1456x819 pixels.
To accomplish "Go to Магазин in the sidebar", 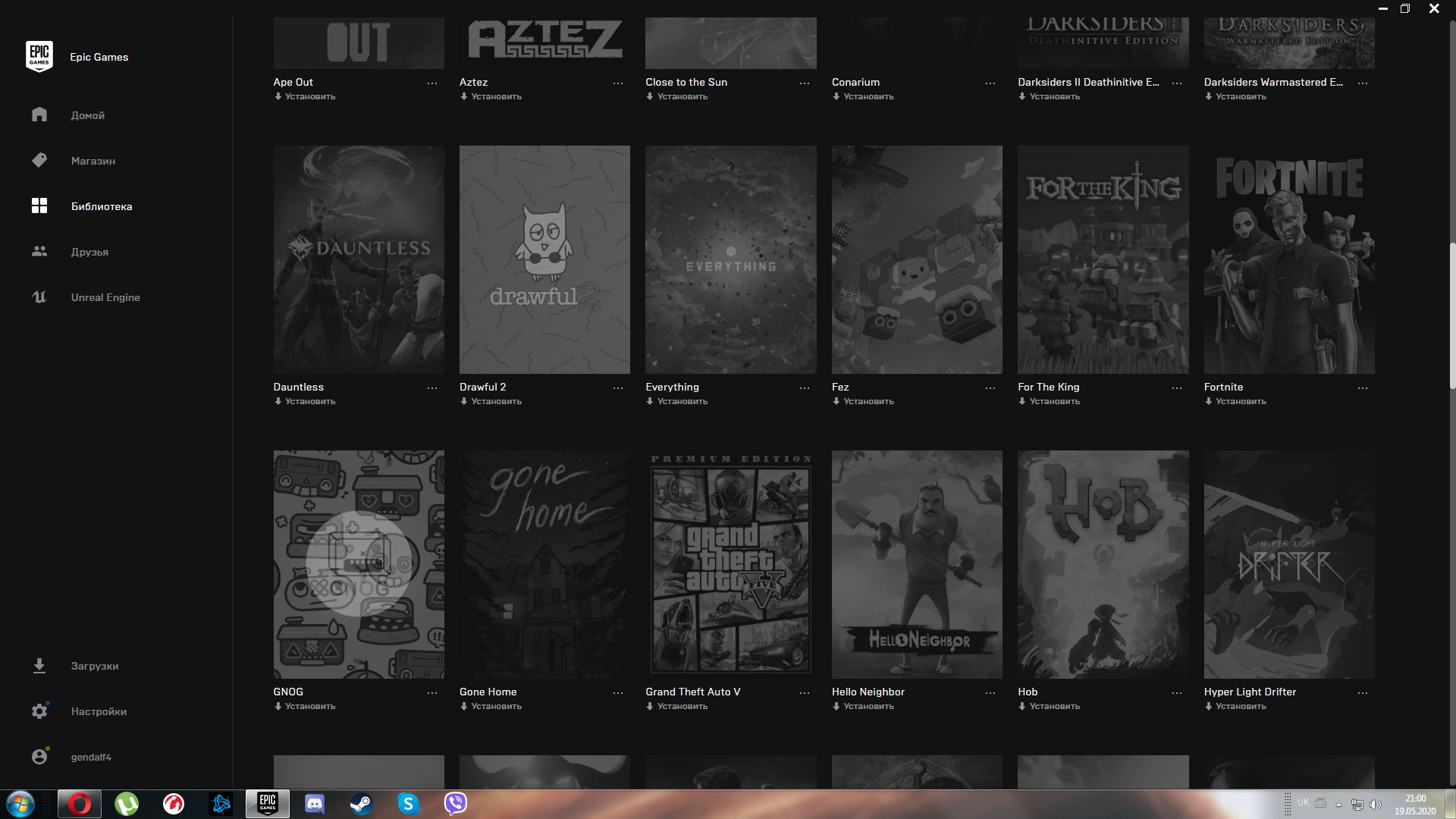I will coord(93,161).
